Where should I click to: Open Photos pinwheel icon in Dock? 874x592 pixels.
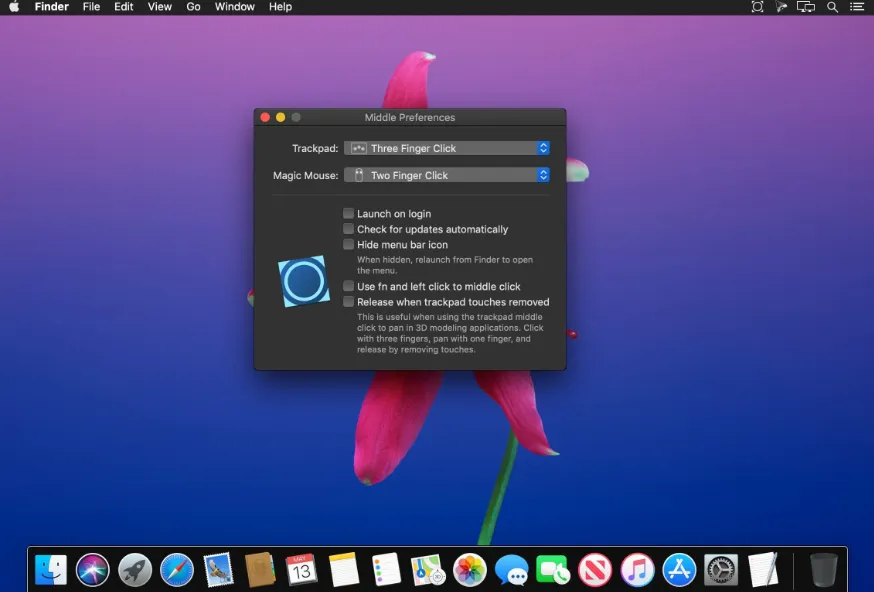pyautogui.click(x=470, y=570)
